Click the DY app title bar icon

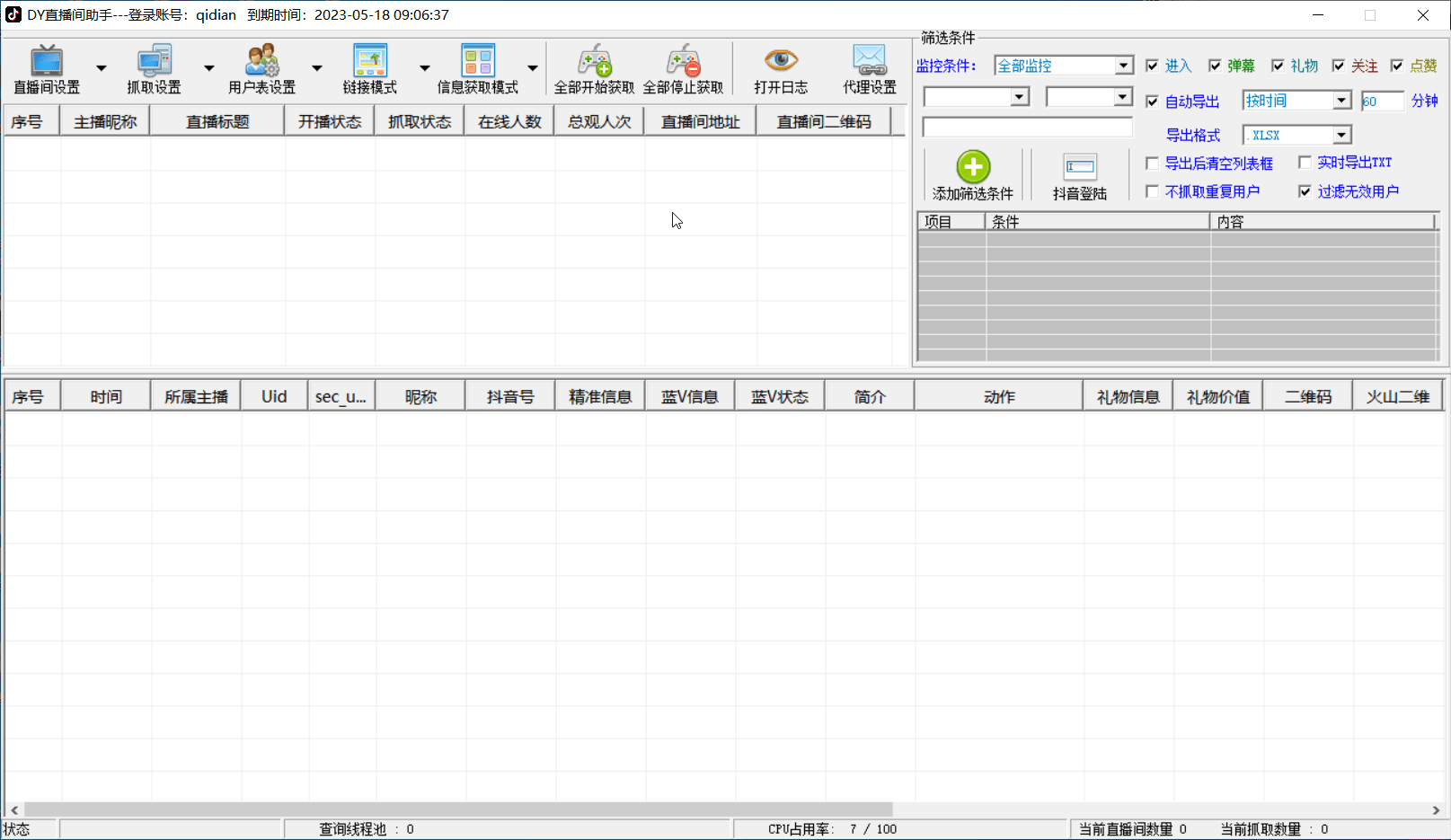(13, 14)
